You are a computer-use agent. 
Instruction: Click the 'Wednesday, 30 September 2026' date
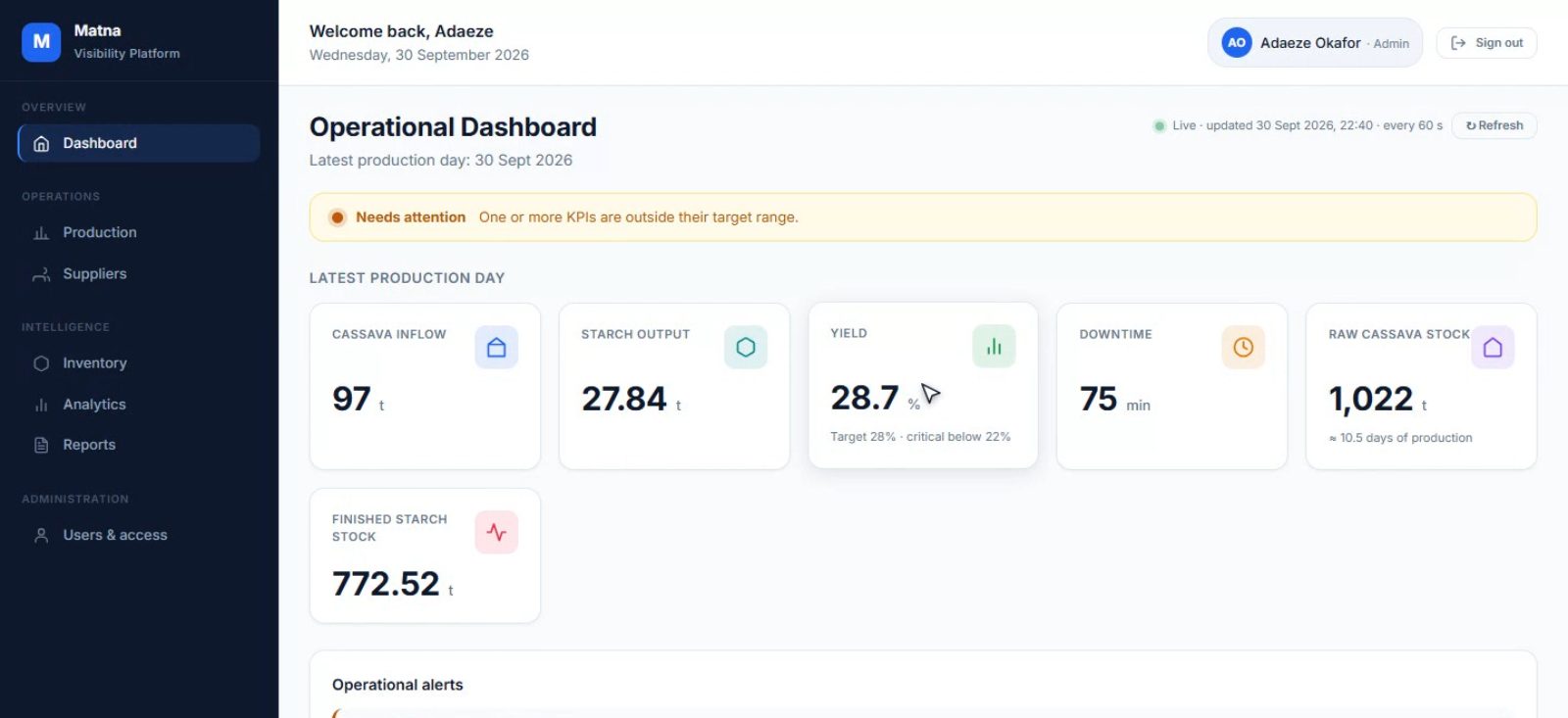[x=419, y=55]
